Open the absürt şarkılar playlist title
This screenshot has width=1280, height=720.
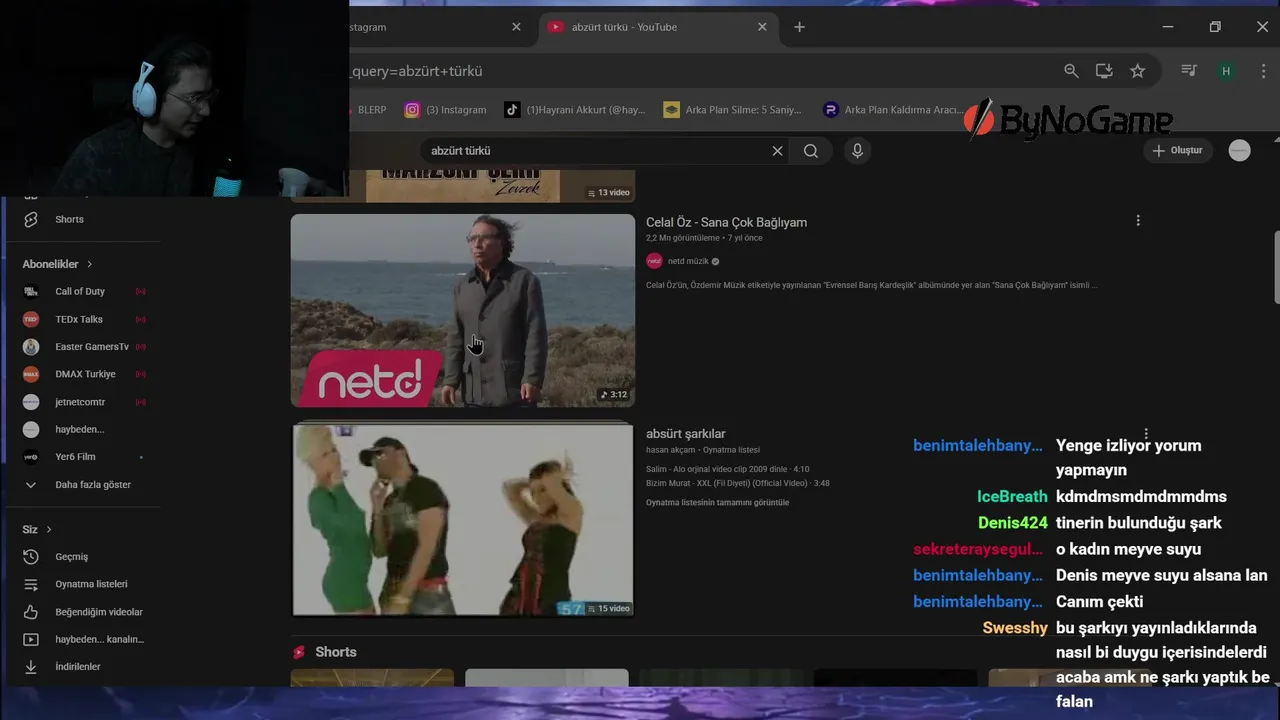point(686,434)
